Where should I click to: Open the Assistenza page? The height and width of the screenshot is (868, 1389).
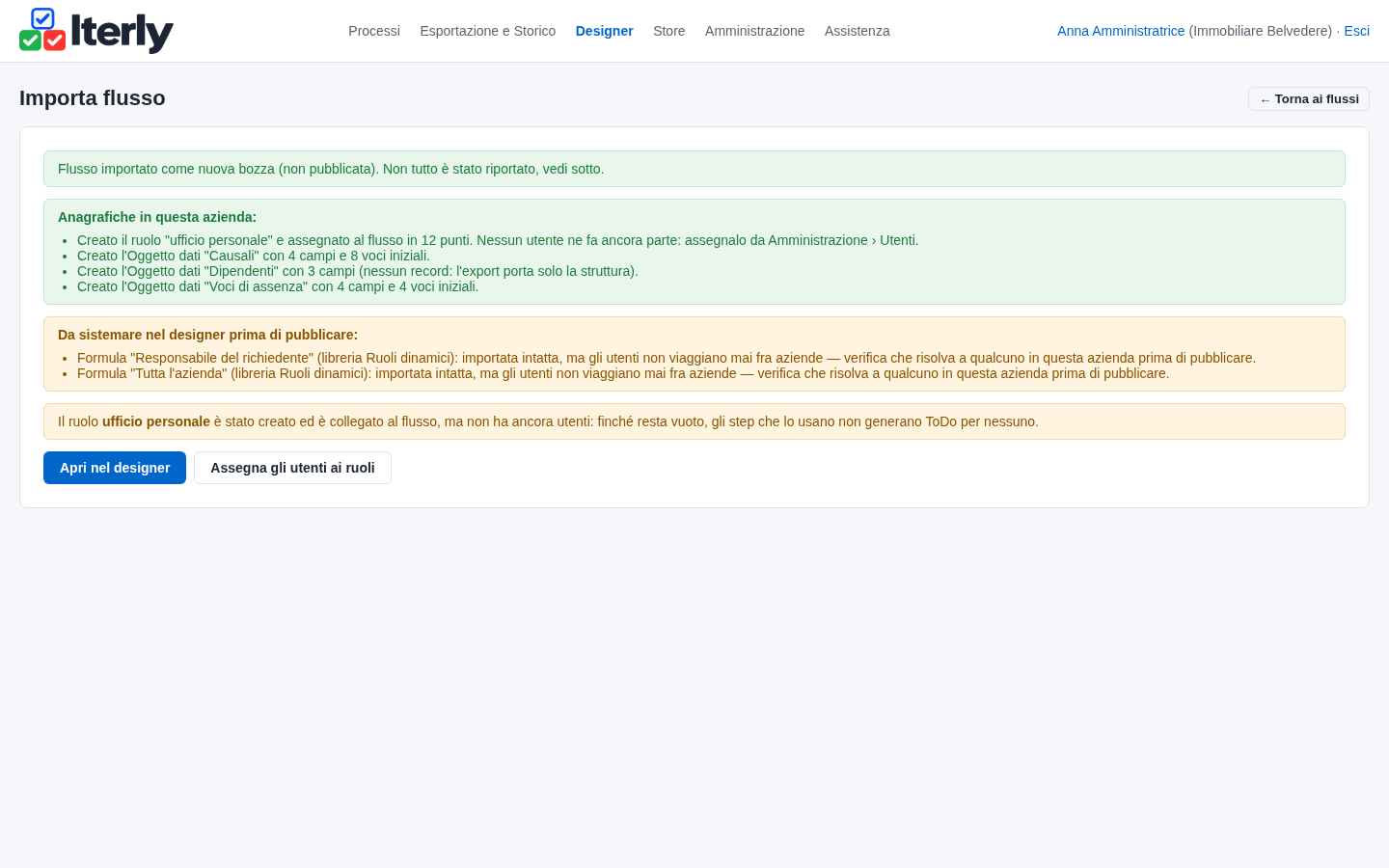coord(858,31)
